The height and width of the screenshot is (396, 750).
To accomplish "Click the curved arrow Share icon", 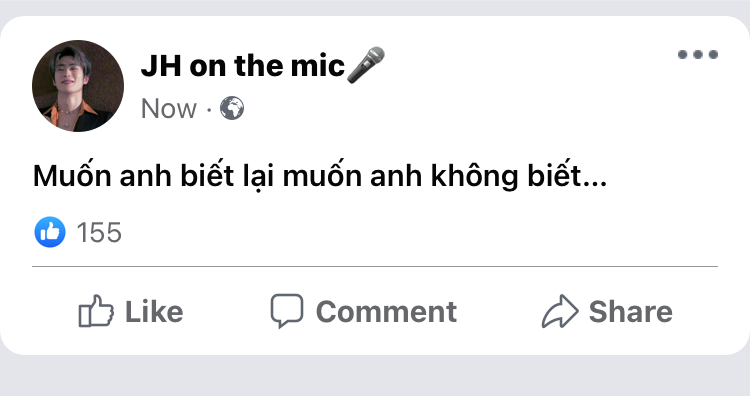I will pos(560,311).
